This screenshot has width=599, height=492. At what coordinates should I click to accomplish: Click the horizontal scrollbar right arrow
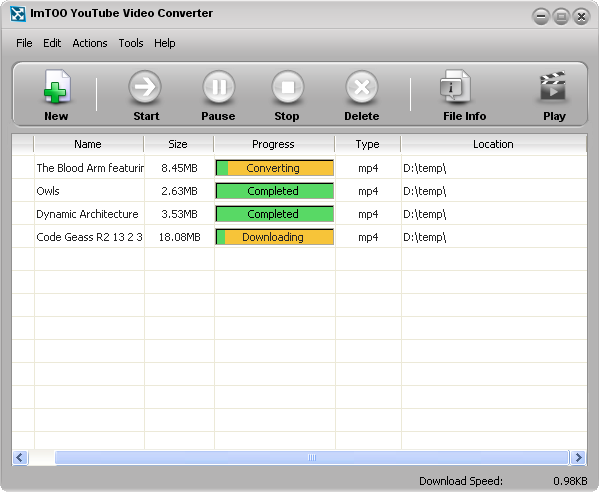point(578,458)
